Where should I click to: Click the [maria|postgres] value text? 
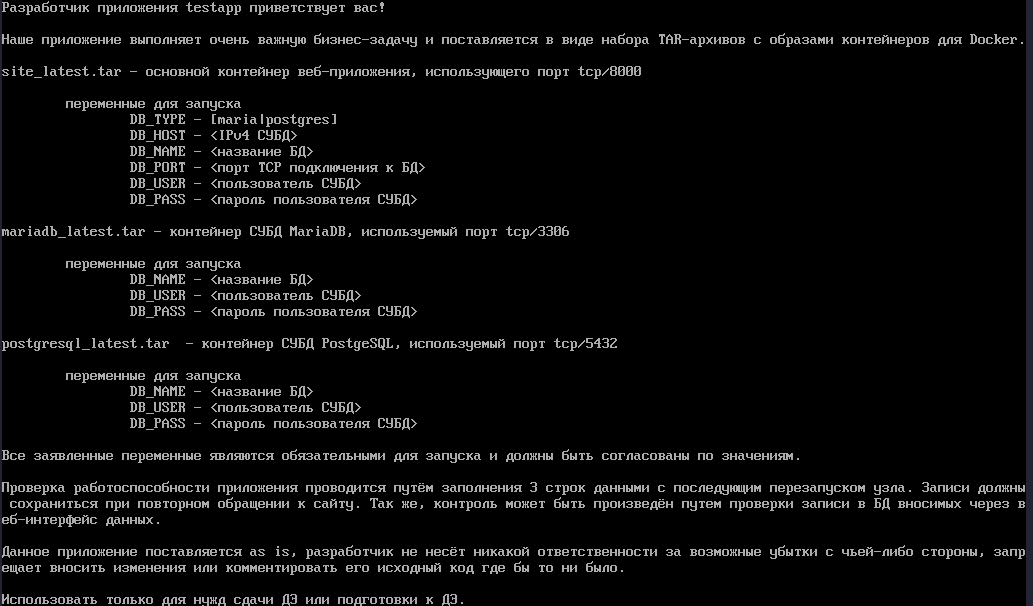[x=274, y=120]
